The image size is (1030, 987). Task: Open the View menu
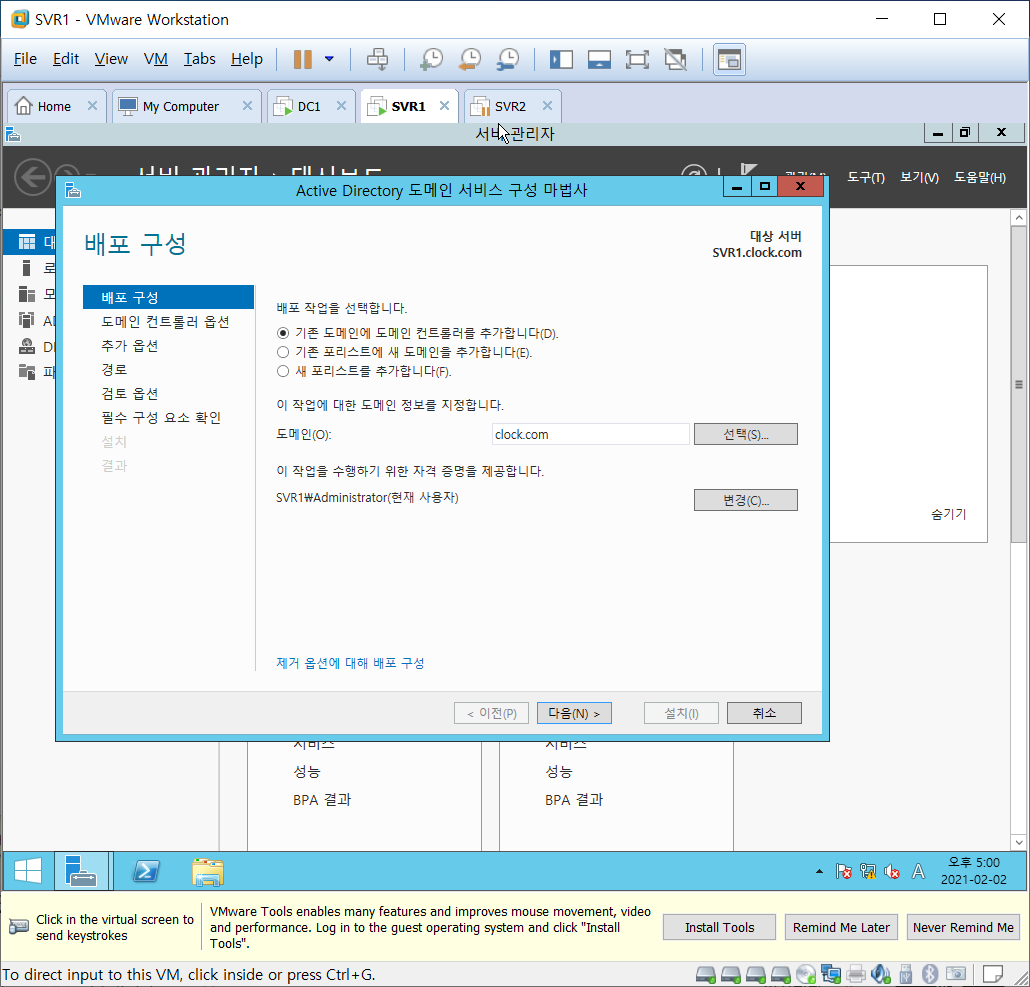(x=111, y=59)
